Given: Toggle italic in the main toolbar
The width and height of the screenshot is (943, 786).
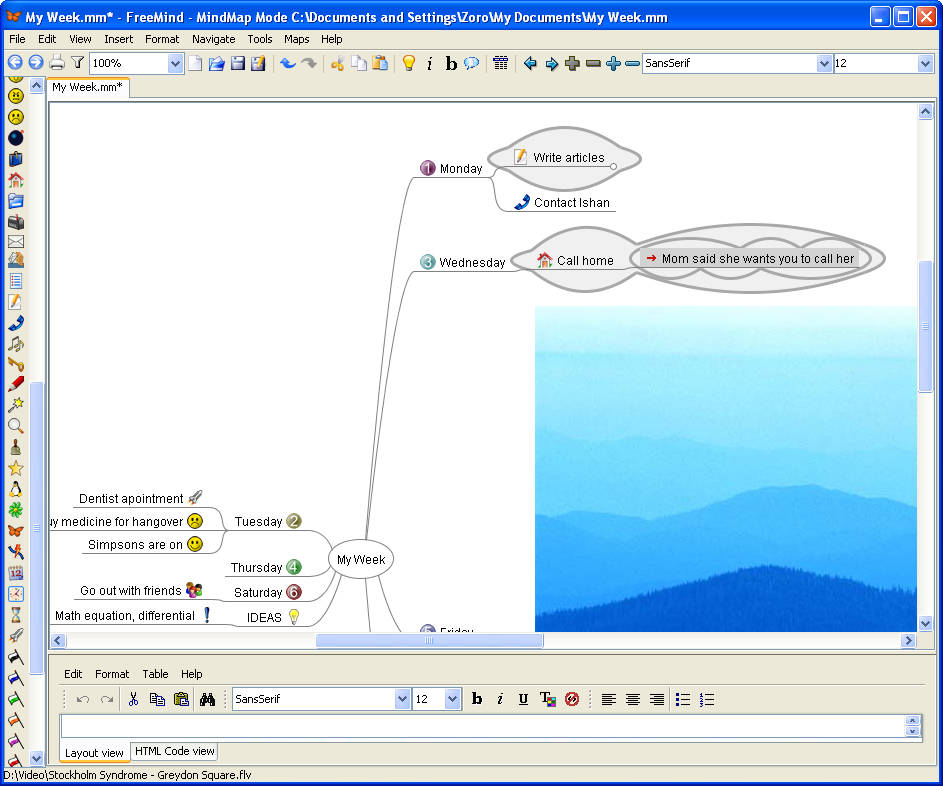Looking at the screenshot, I should (x=430, y=63).
